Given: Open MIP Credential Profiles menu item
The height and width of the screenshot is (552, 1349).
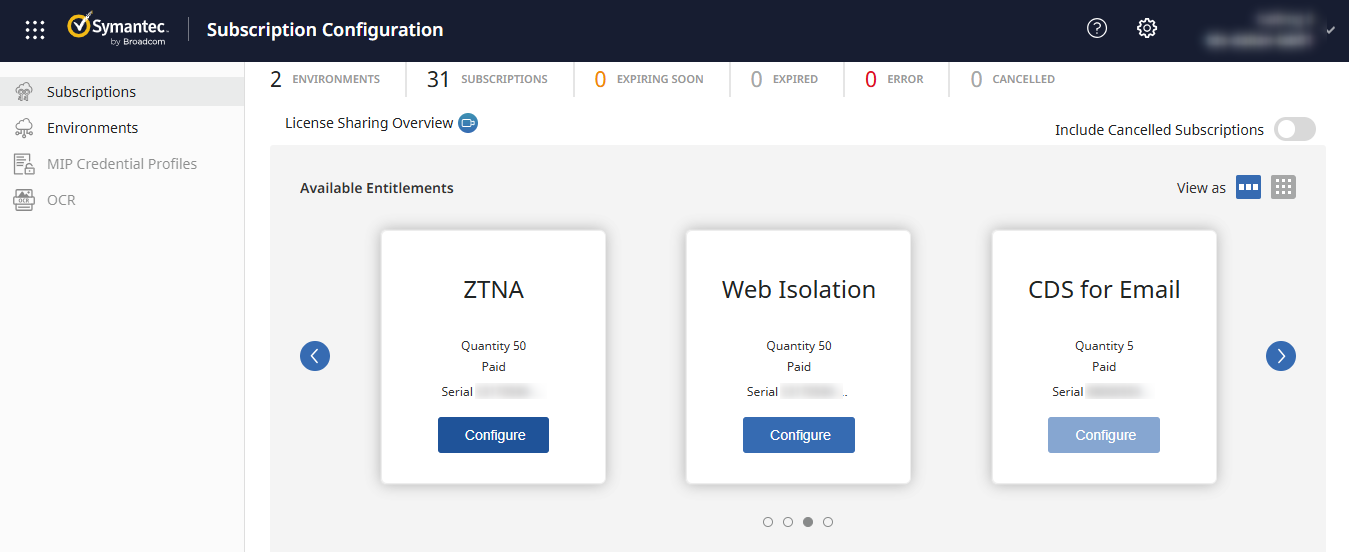Looking at the screenshot, I should coord(122,164).
